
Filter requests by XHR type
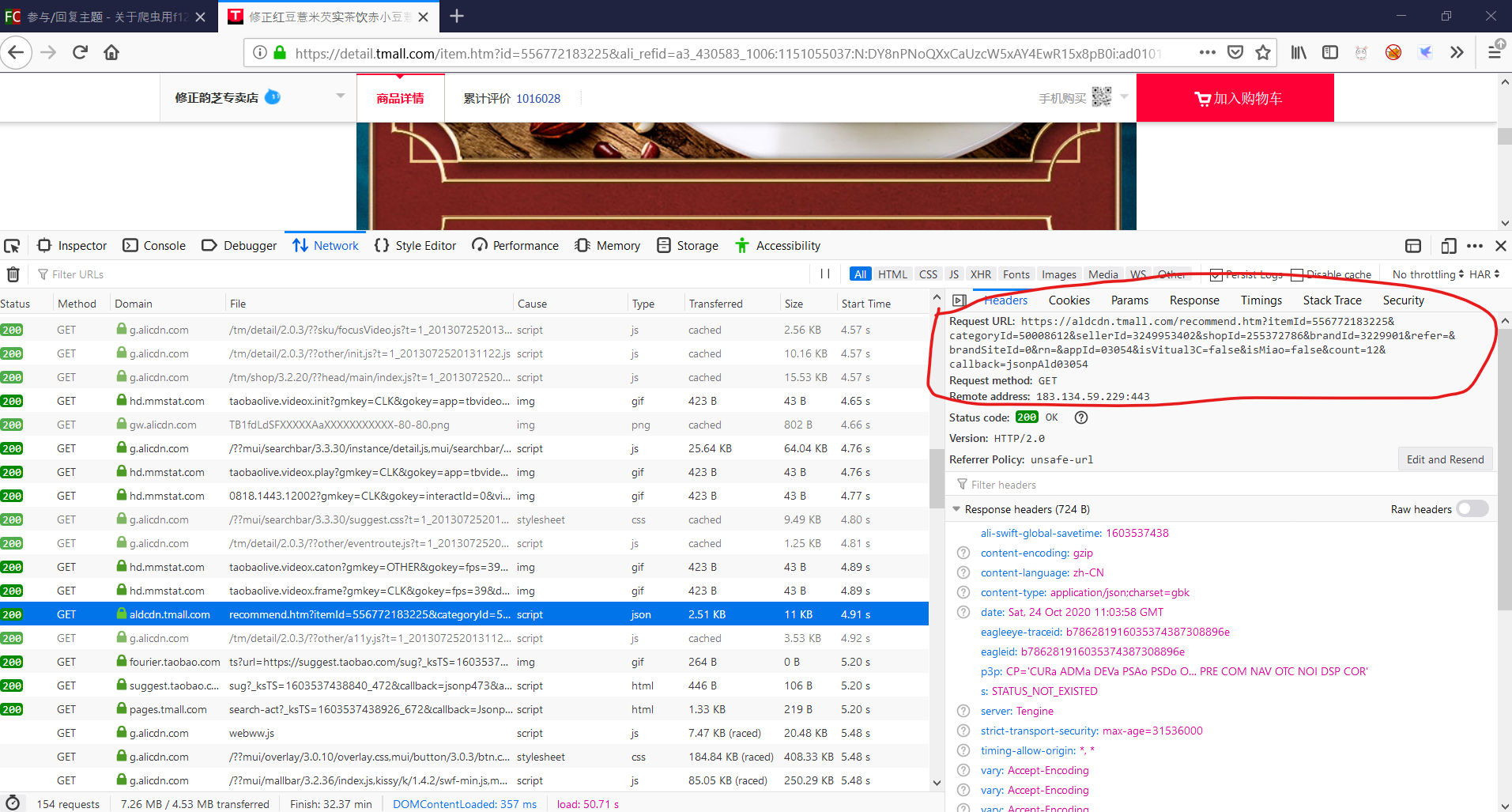[x=981, y=274]
